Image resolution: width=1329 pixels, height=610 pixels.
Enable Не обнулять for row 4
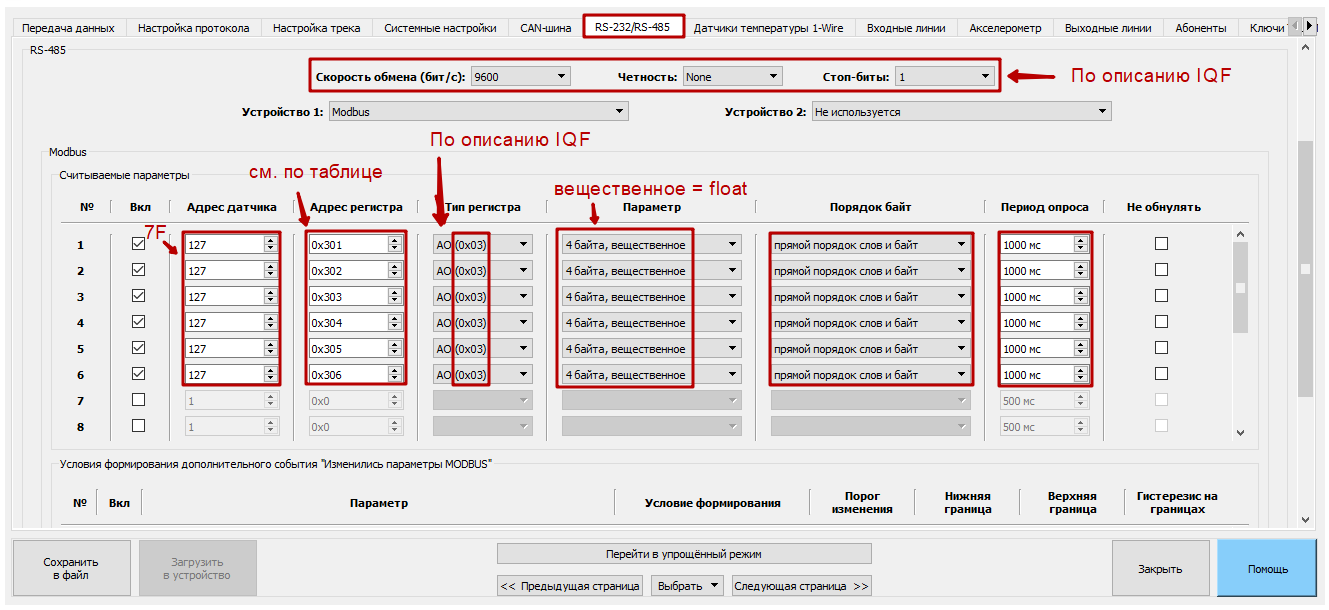(1161, 322)
